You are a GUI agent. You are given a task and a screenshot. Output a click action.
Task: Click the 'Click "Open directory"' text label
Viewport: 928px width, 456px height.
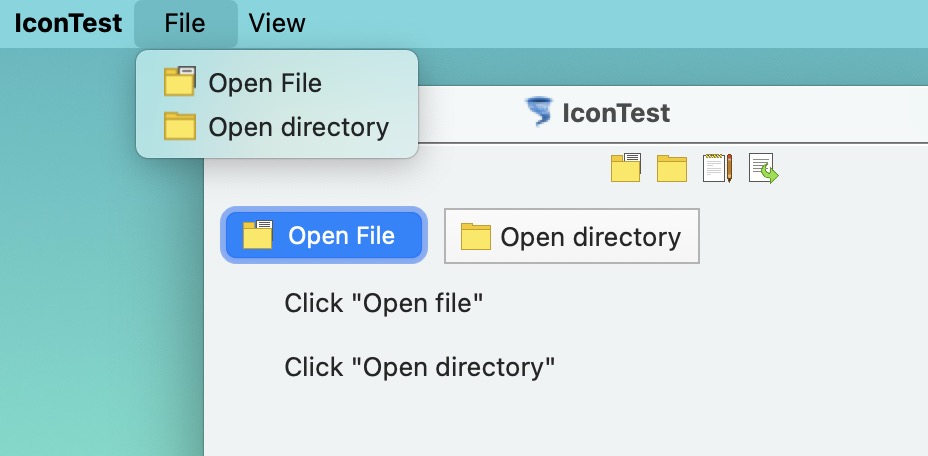(420, 367)
